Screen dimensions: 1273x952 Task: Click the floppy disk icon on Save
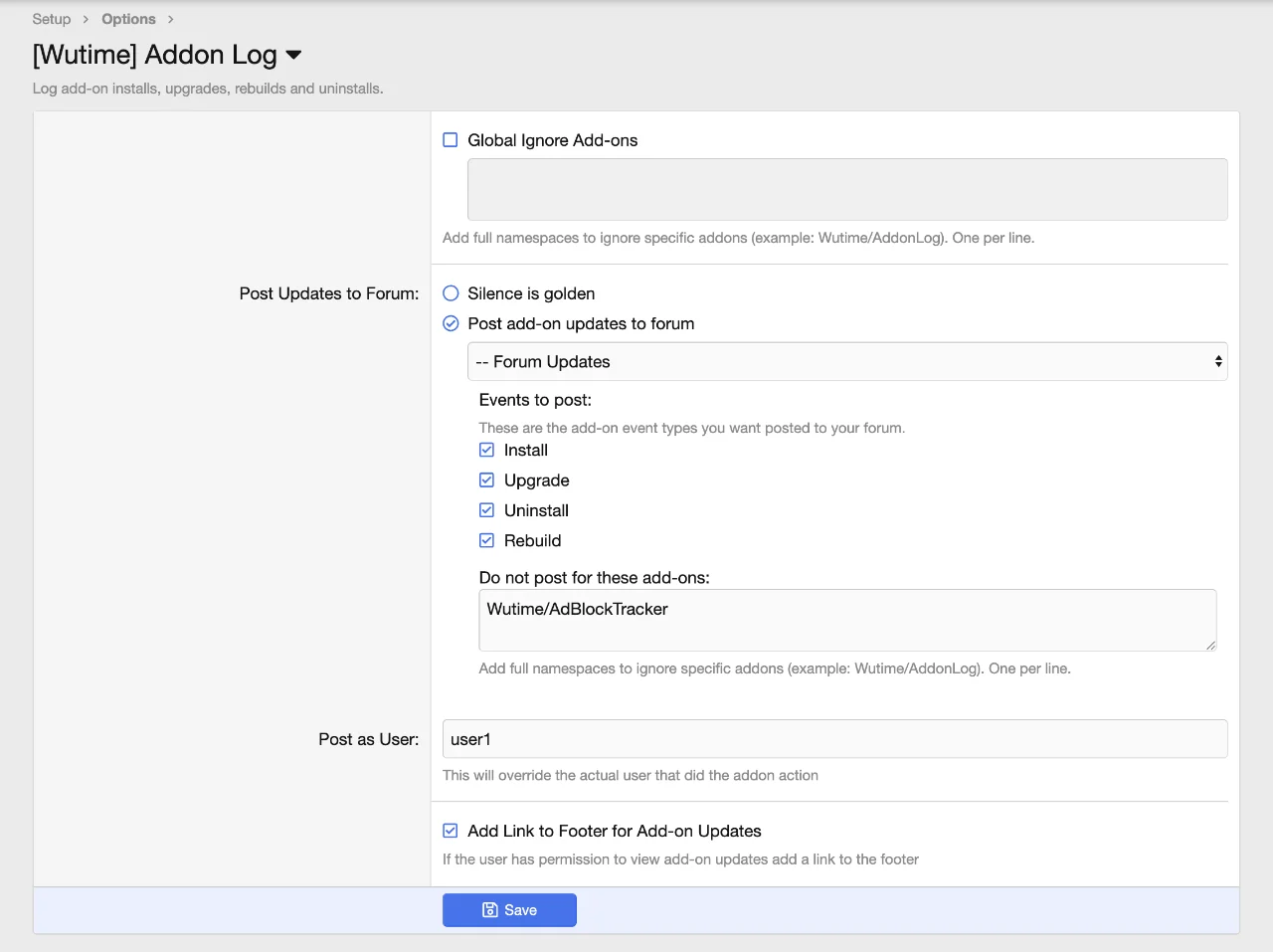[x=489, y=910]
